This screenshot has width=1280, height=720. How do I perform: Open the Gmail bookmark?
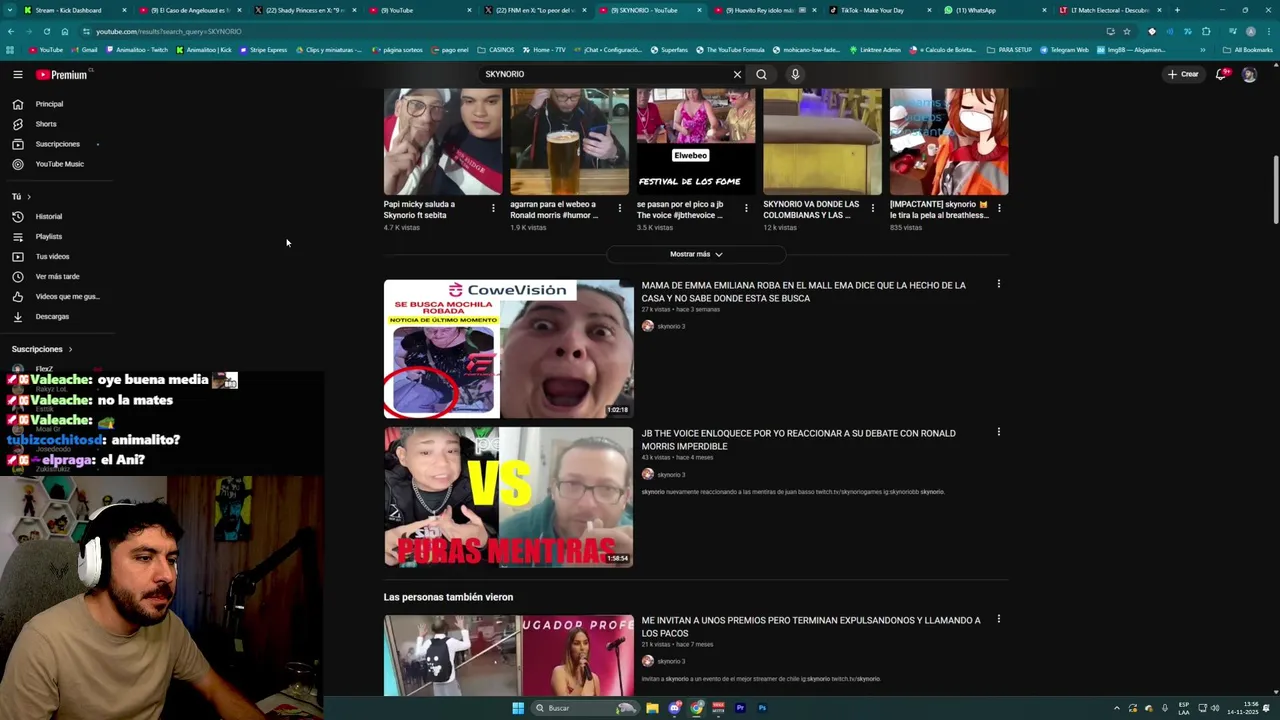tap(84, 50)
